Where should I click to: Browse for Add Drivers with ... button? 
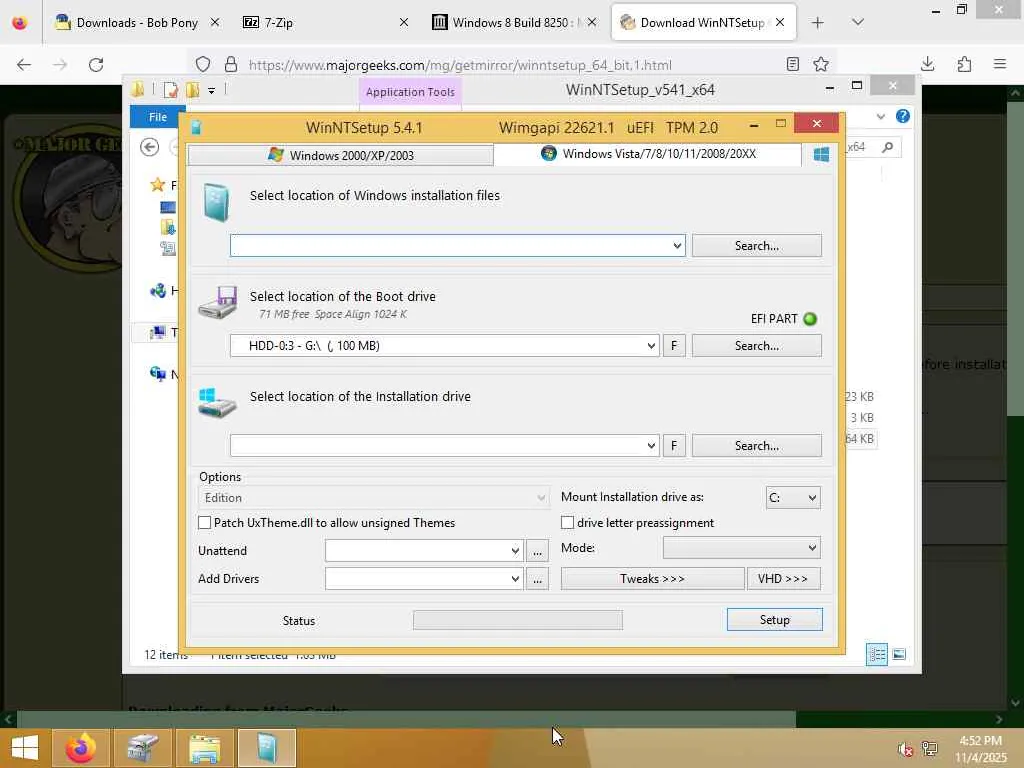coord(537,579)
